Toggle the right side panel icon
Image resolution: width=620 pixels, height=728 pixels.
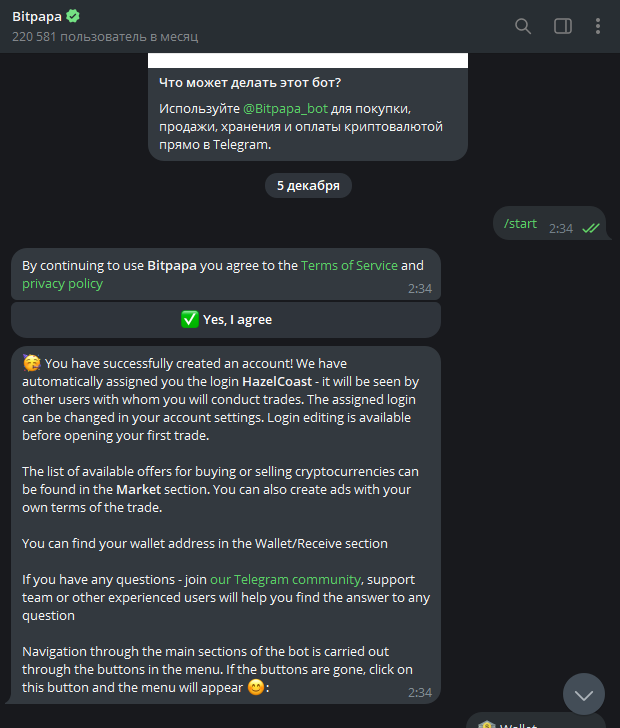click(563, 26)
